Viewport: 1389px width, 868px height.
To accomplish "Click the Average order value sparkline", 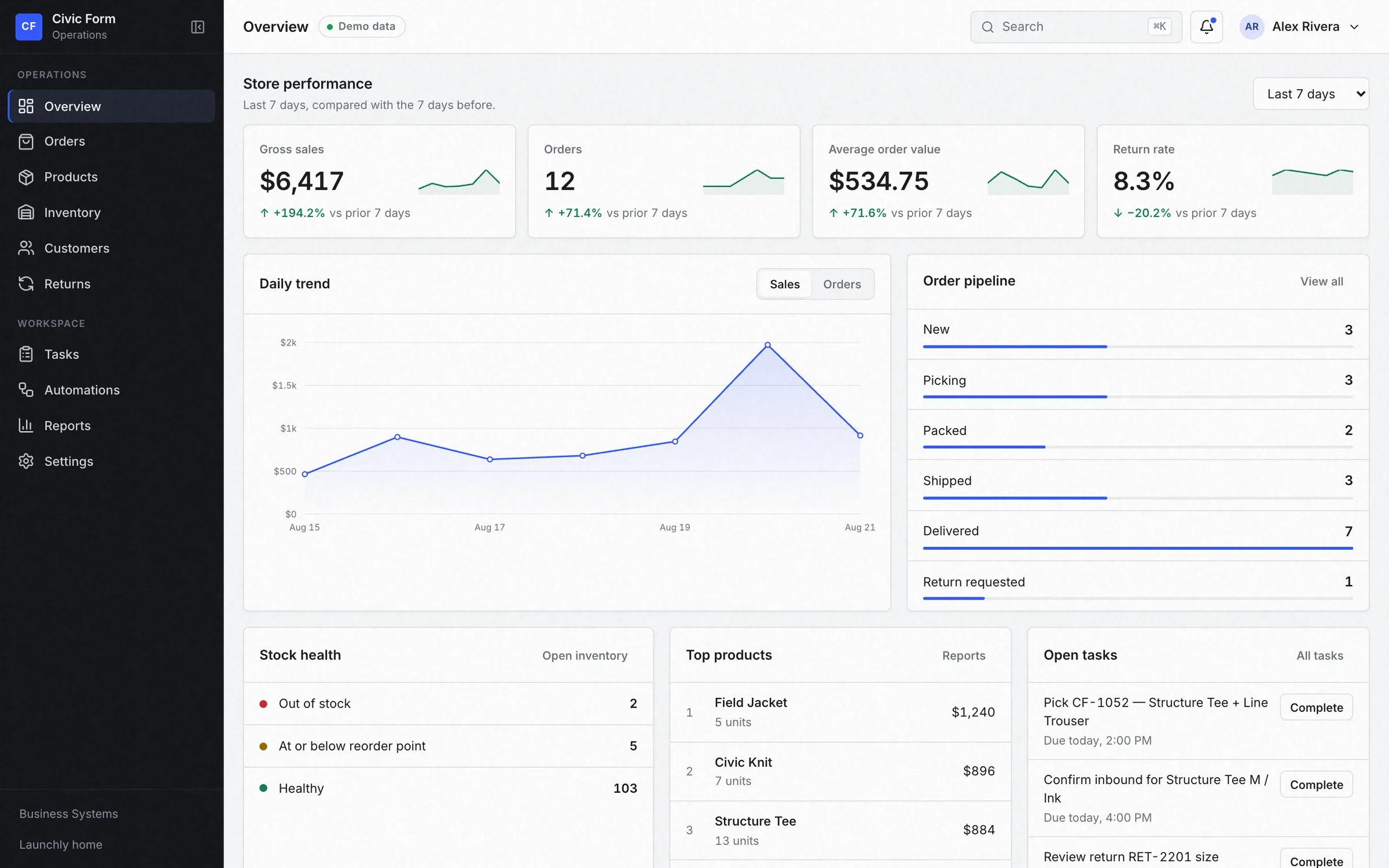I will pyautogui.click(x=1028, y=182).
